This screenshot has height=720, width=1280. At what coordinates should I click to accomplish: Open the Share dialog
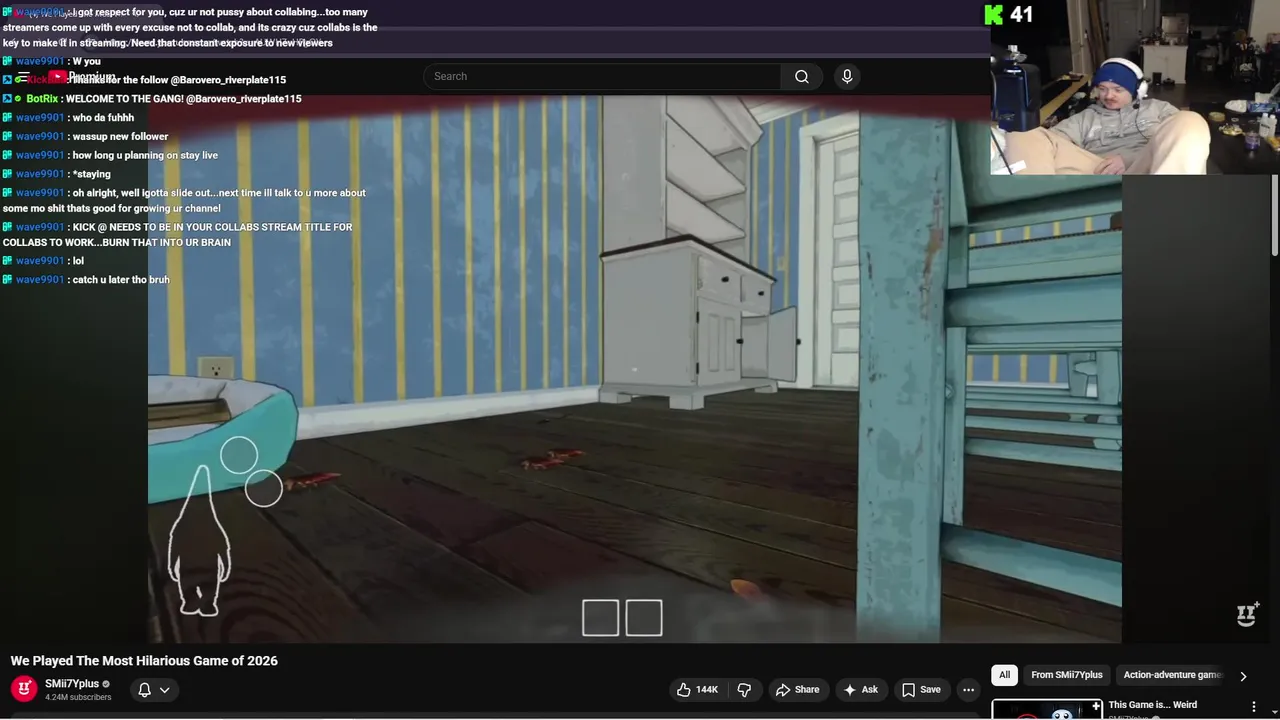797,690
